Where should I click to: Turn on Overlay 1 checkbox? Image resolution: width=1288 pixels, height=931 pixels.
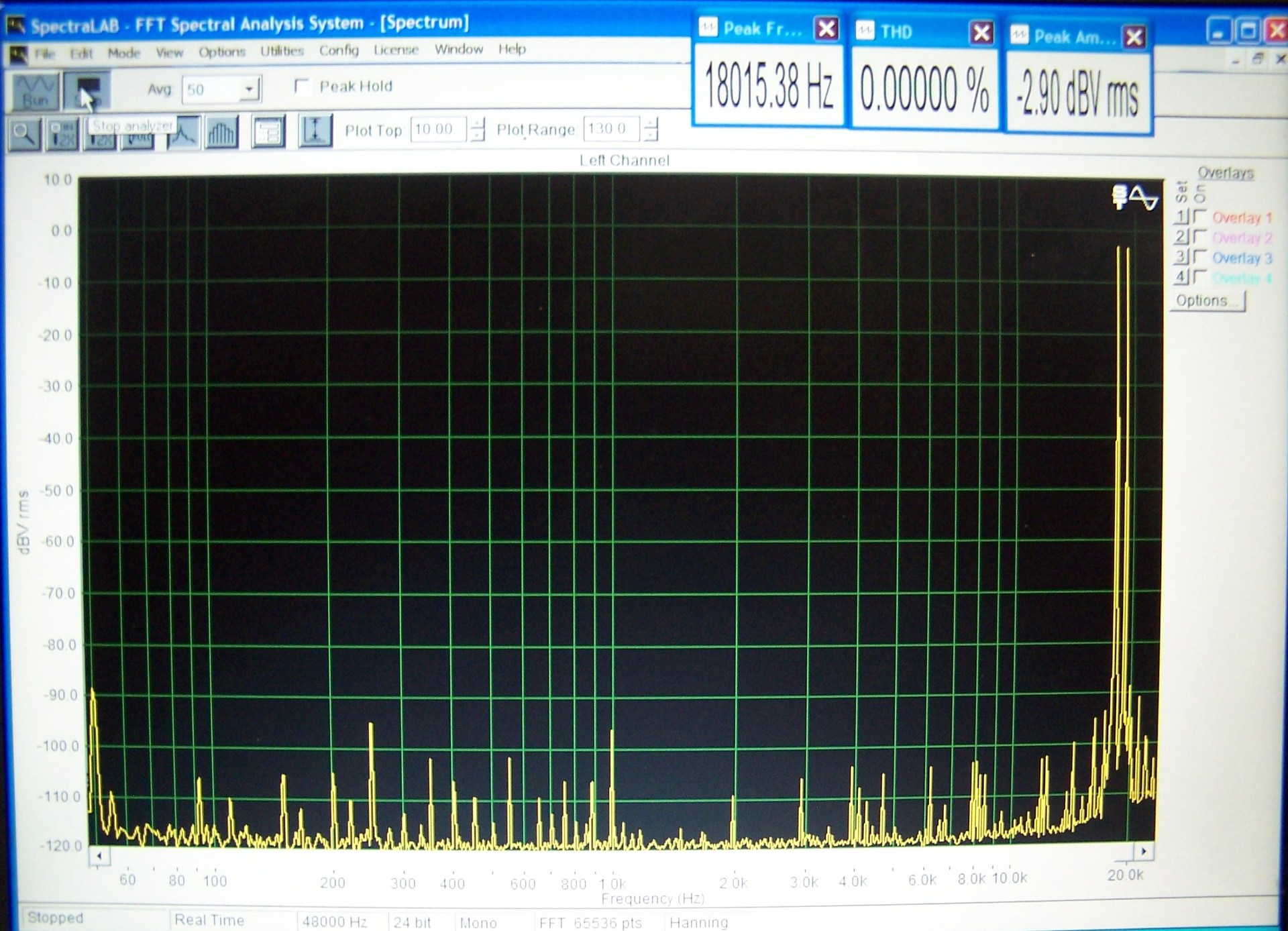(1200, 217)
